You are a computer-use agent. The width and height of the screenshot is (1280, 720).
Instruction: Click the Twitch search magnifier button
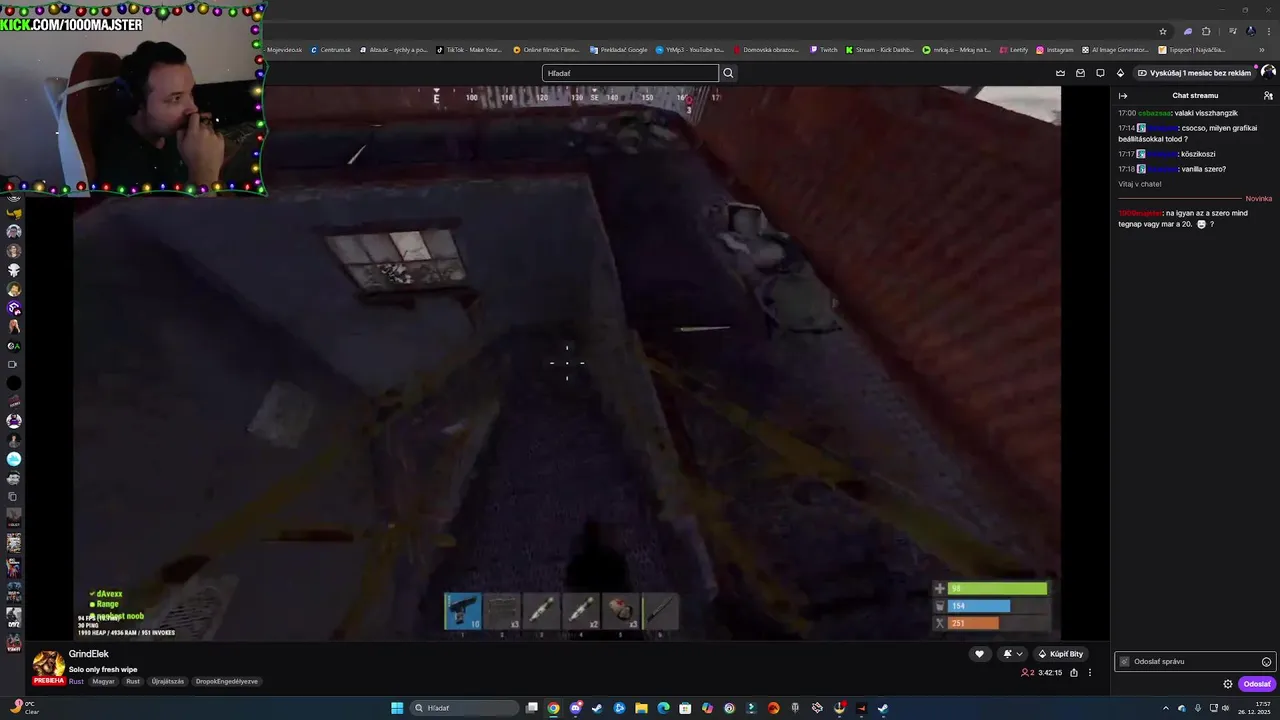coord(728,73)
